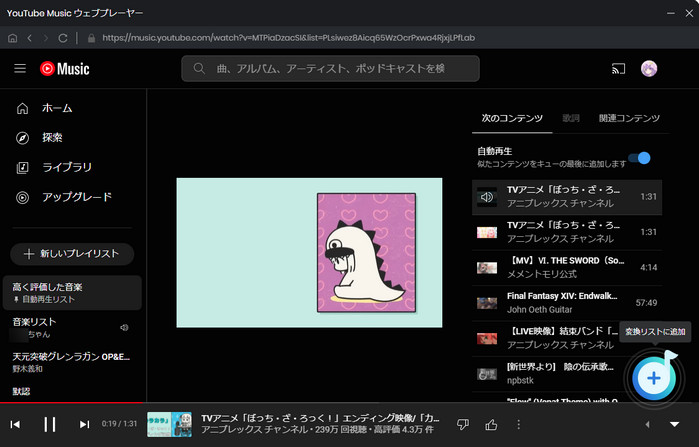Click the npbstk artist name
The height and width of the screenshot is (447, 699).
click(x=520, y=380)
